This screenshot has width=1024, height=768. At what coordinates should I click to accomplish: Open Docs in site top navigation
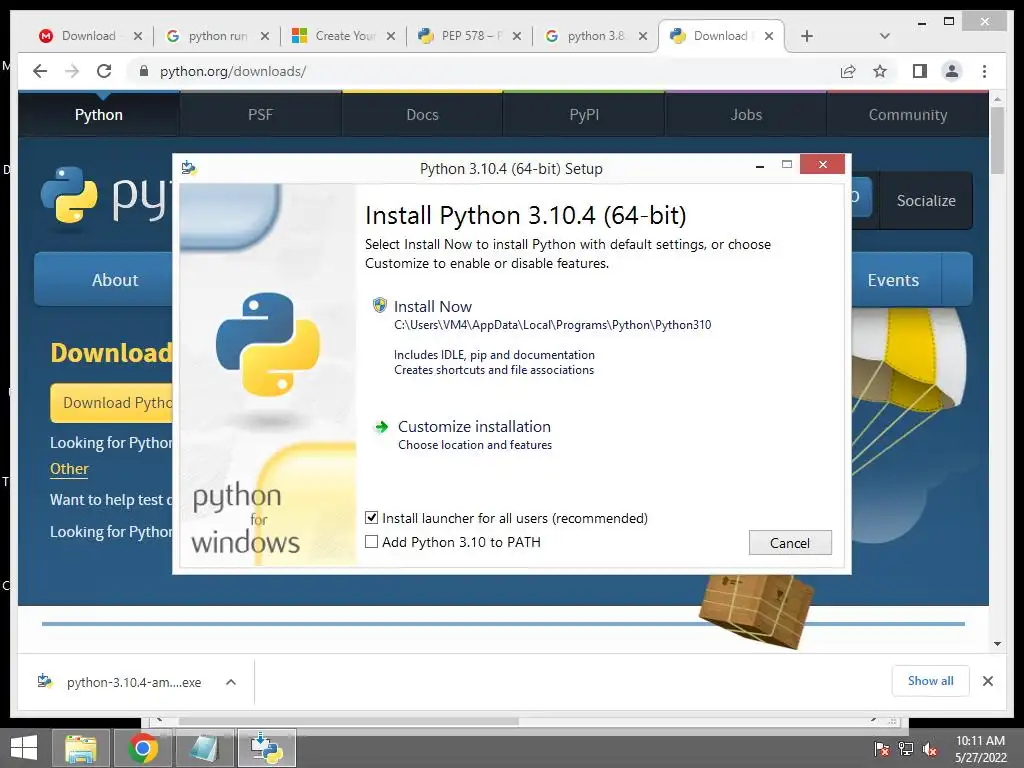[x=422, y=115]
